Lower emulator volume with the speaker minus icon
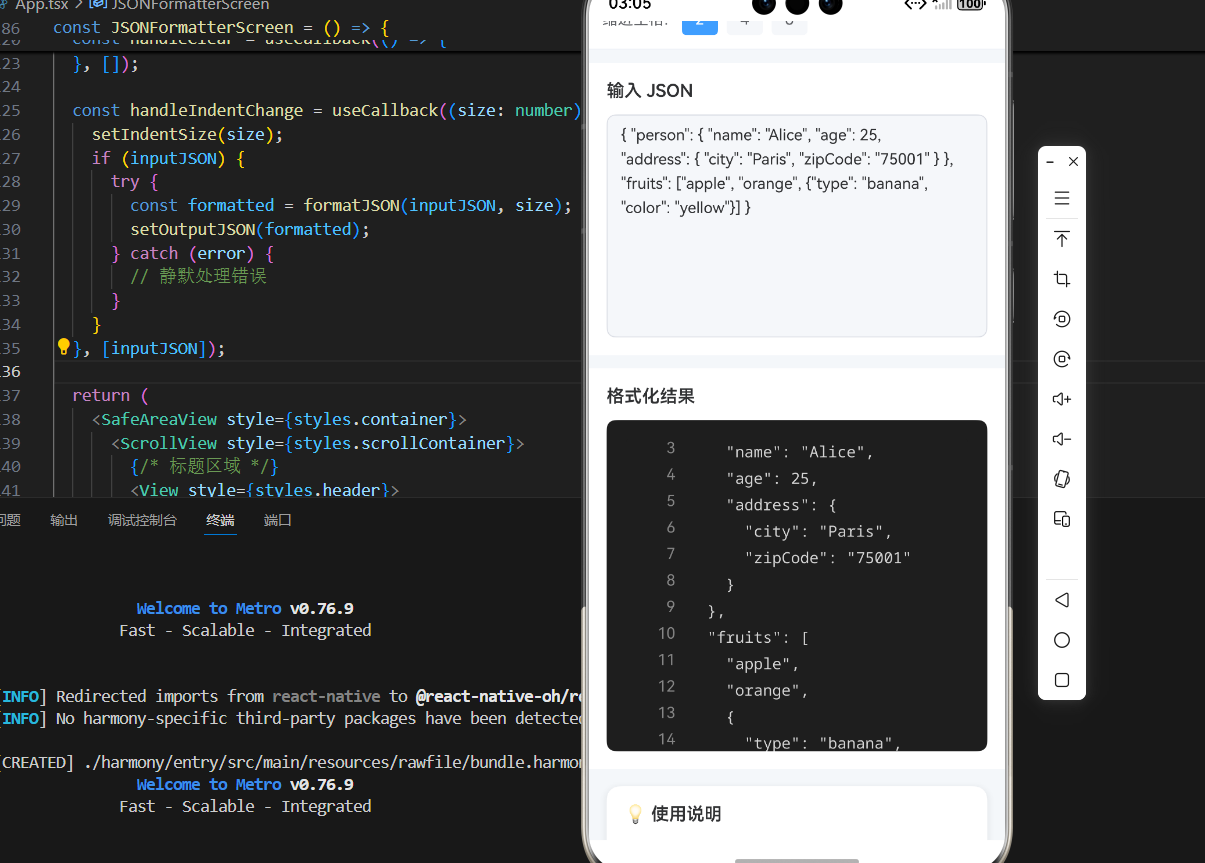Image resolution: width=1205 pixels, height=863 pixels. point(1062,439)
